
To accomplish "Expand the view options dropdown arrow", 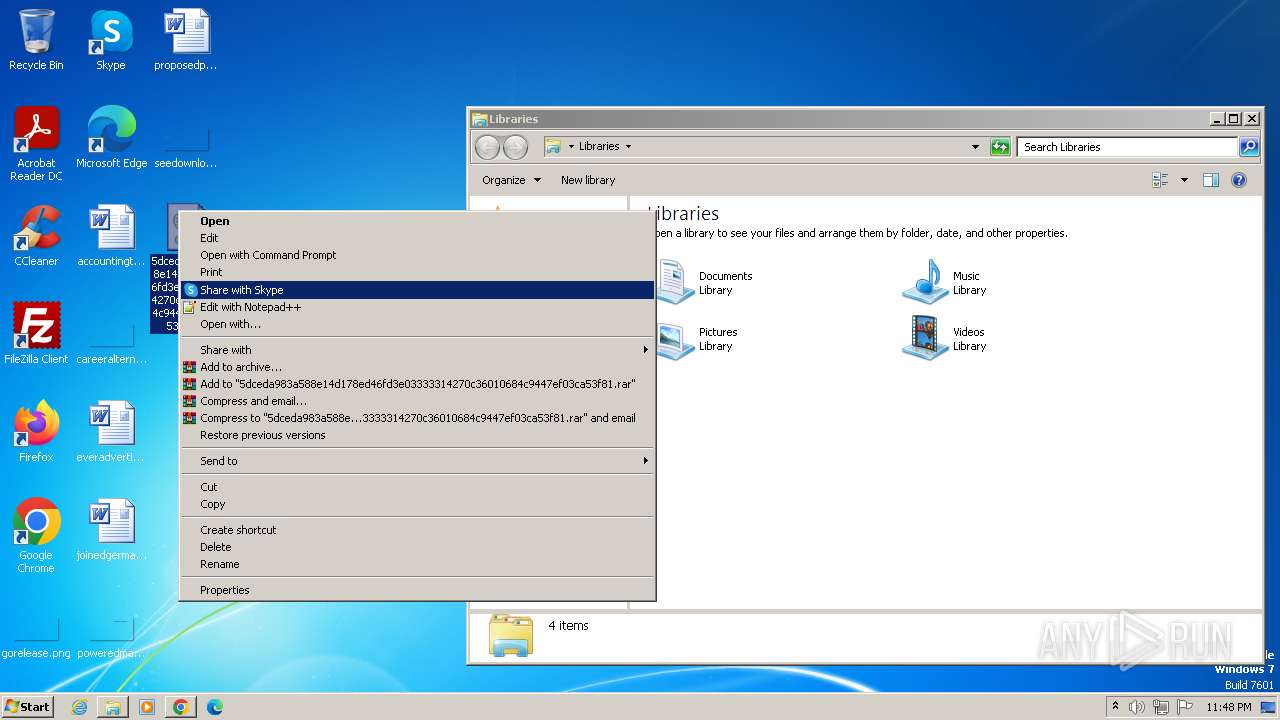I will pos(1184,180).
